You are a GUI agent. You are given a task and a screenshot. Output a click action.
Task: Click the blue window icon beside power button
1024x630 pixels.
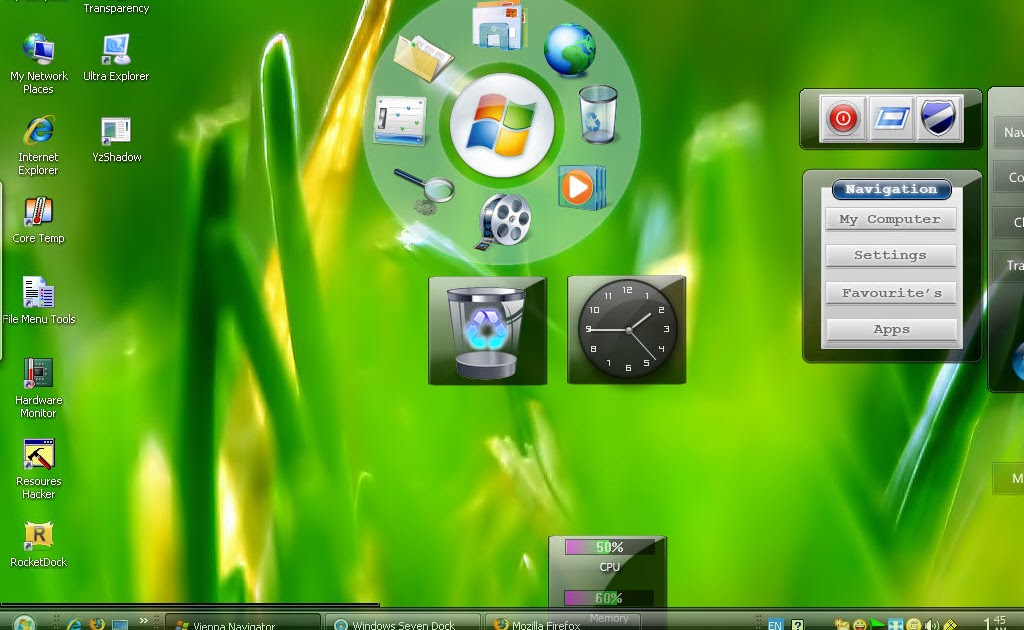point(891,118)
